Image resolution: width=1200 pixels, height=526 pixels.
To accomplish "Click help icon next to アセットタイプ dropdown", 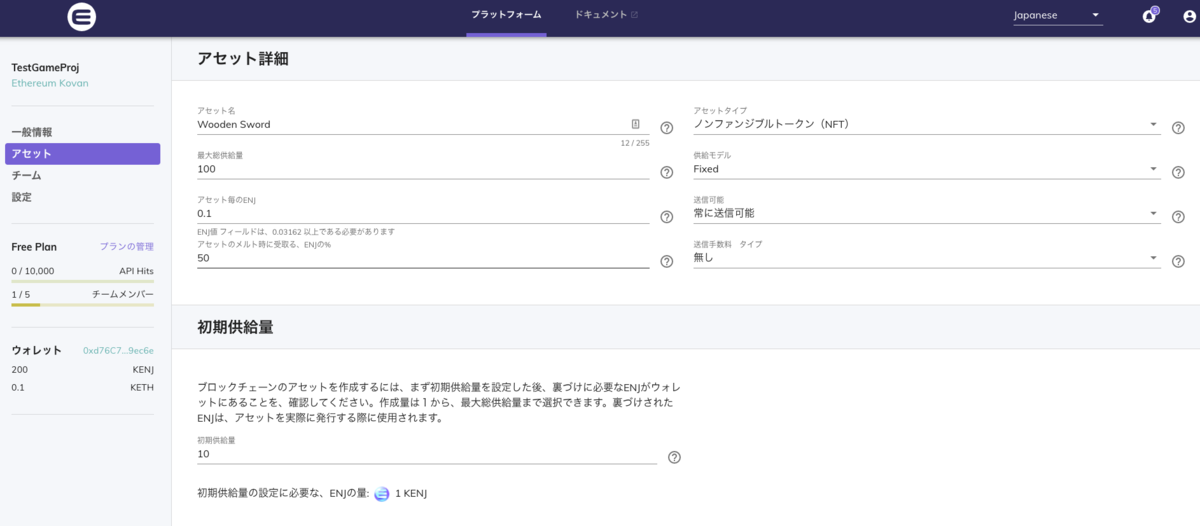I will (1178, 128).
